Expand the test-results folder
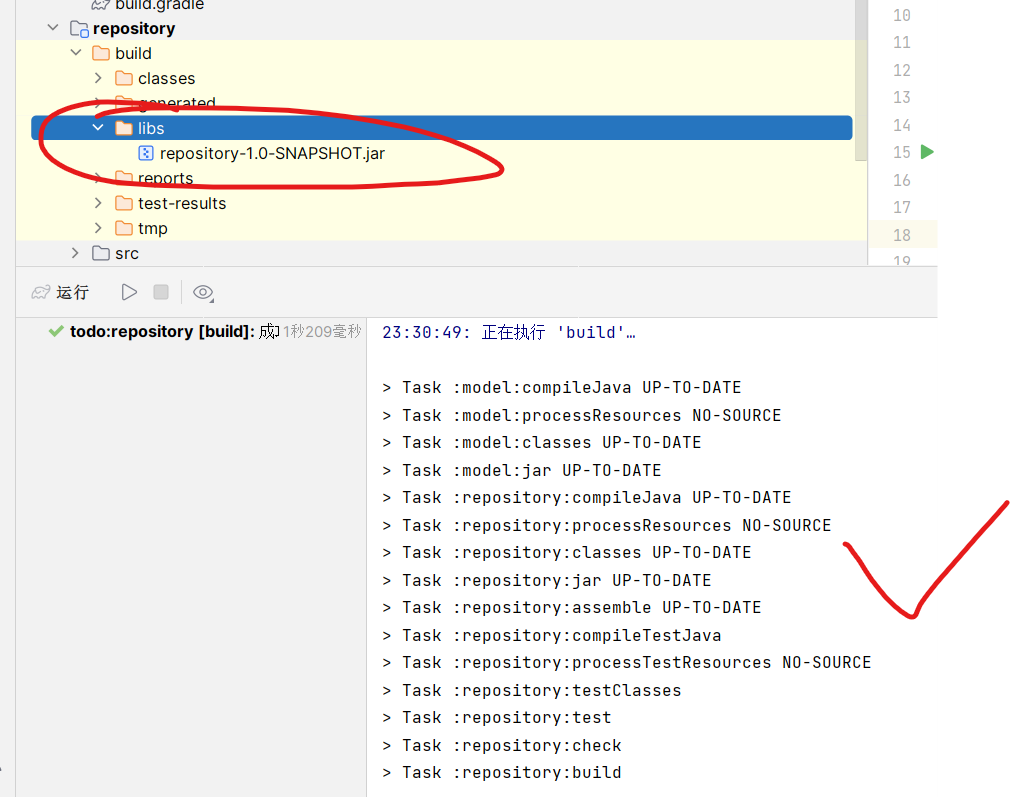Screen dimensions: 1010x797 click(x=98, y=203)
